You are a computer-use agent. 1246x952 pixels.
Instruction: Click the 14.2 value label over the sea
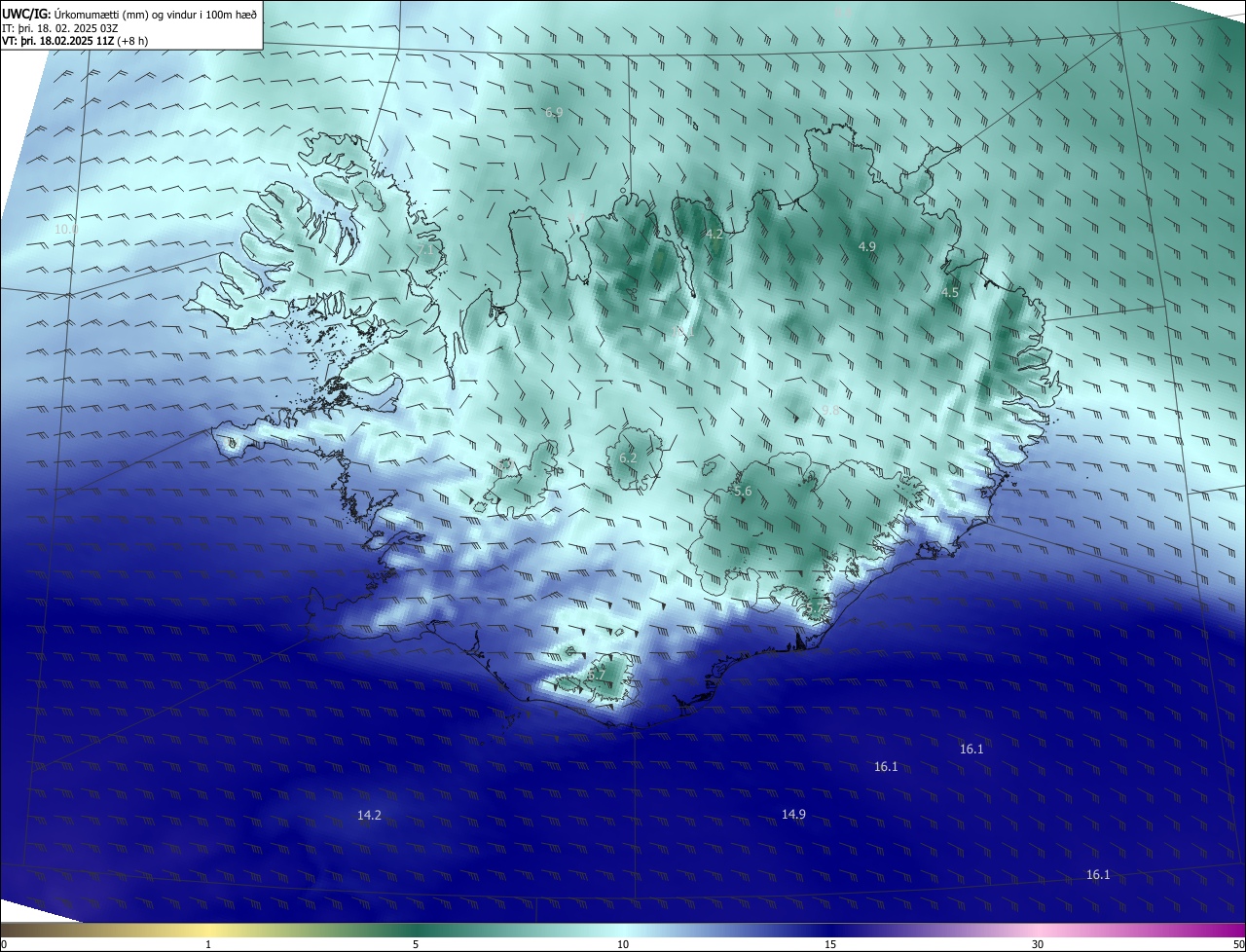click(x=369, y=816)
